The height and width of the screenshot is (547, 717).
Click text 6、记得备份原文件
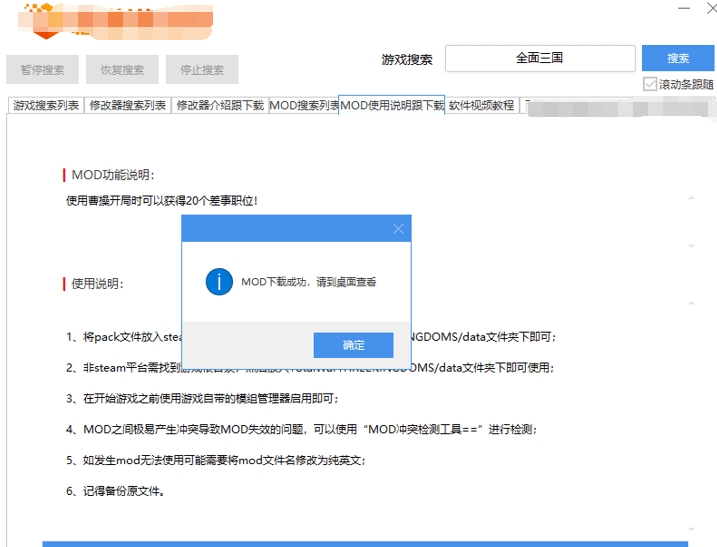pos(116,491)
